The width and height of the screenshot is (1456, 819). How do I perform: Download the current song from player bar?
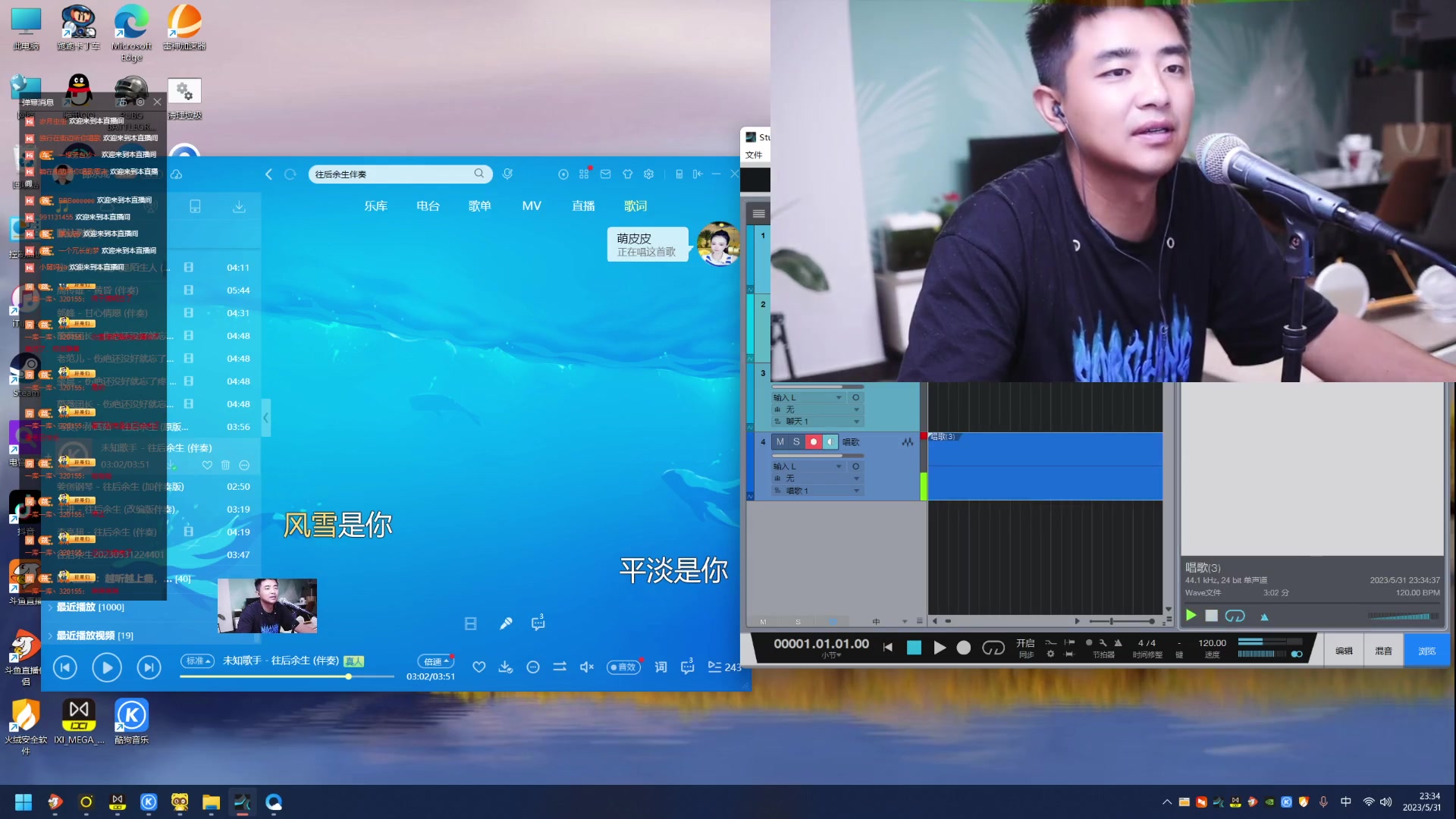coord(505,667)
